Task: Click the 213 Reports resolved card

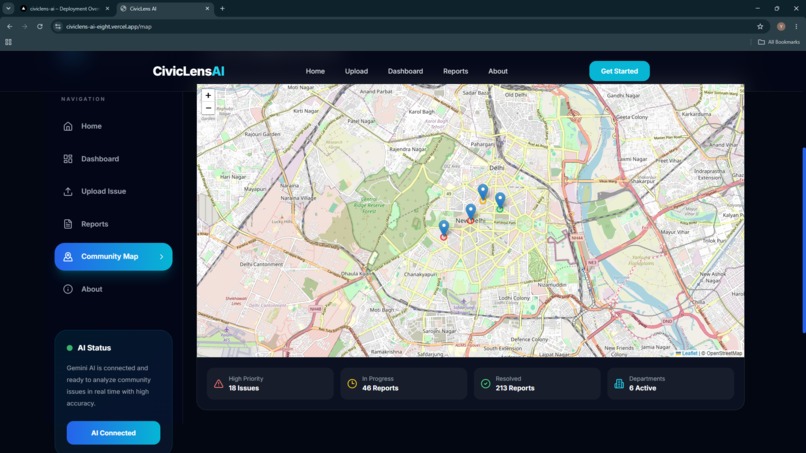Action: pos(537,384)
